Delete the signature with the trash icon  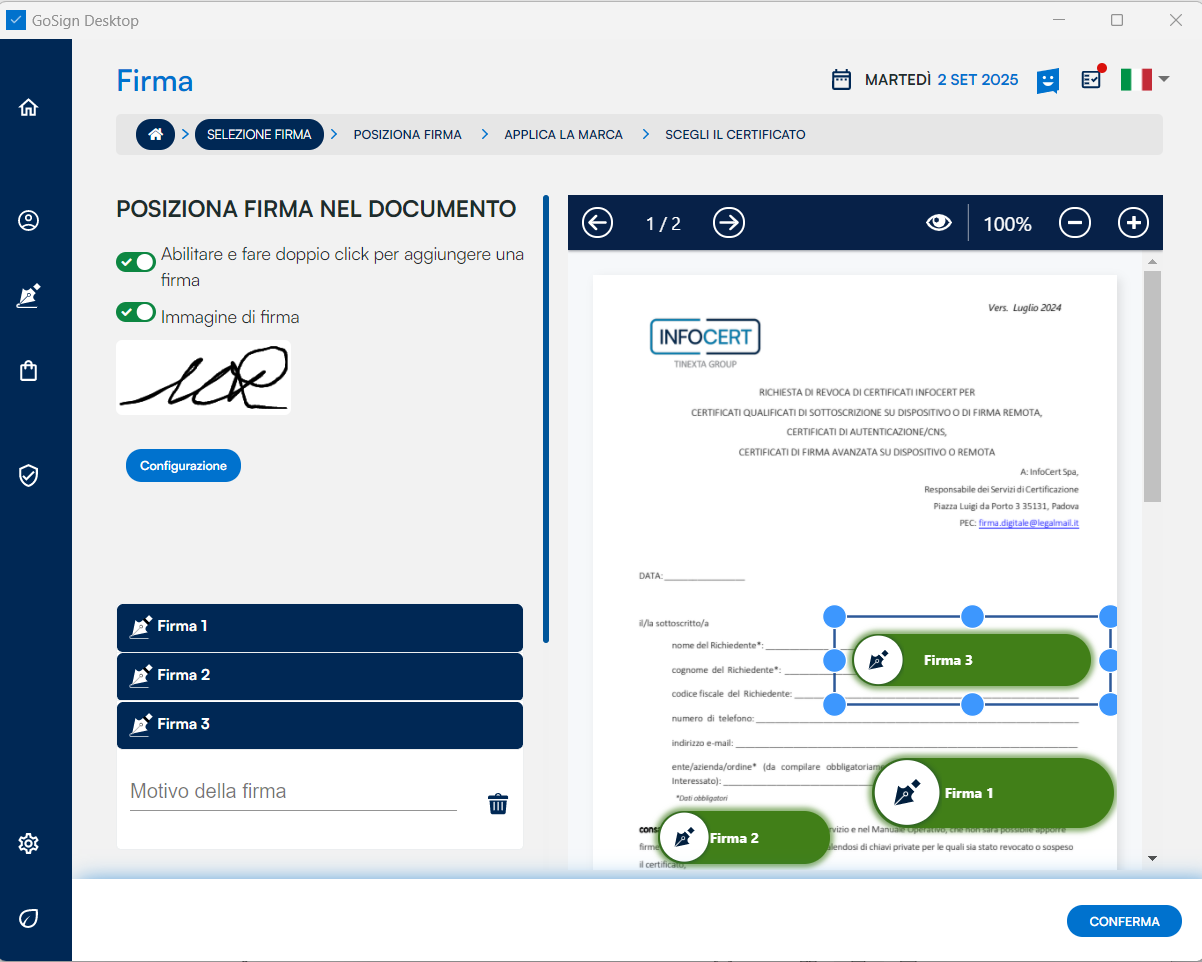click(x=497, y=804)
